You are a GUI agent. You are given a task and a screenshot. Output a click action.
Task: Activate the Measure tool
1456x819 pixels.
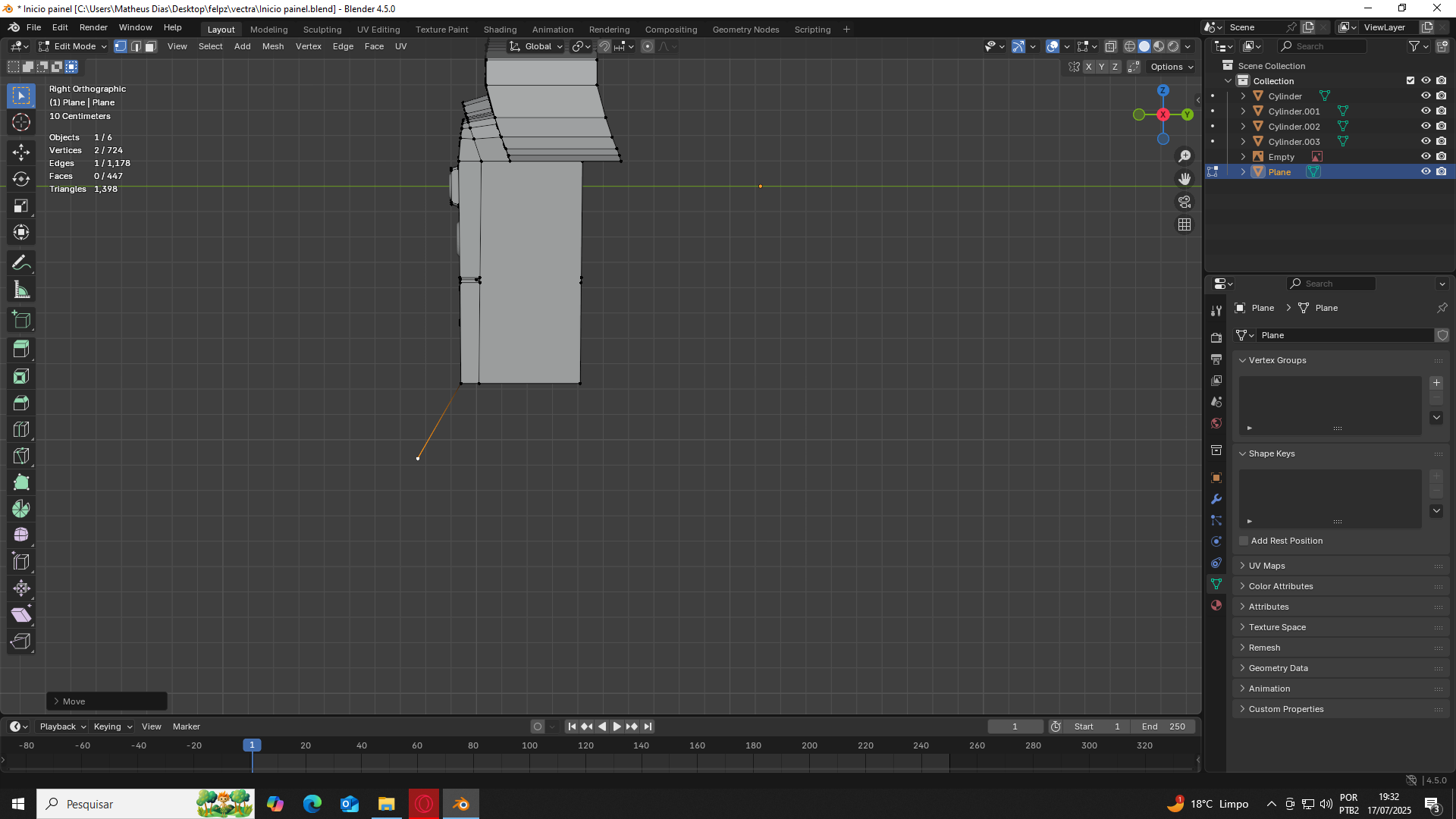[21, 290]
